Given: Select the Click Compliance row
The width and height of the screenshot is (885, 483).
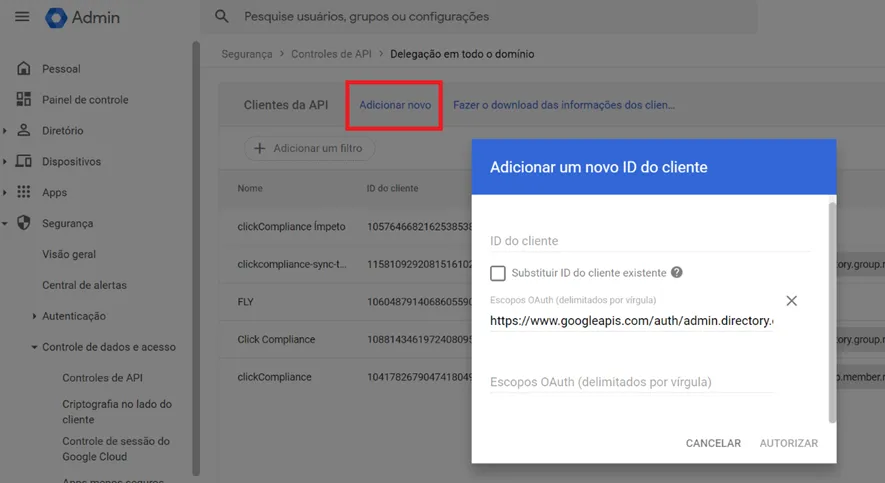Looking at the screenshot, I should (345, 340).
